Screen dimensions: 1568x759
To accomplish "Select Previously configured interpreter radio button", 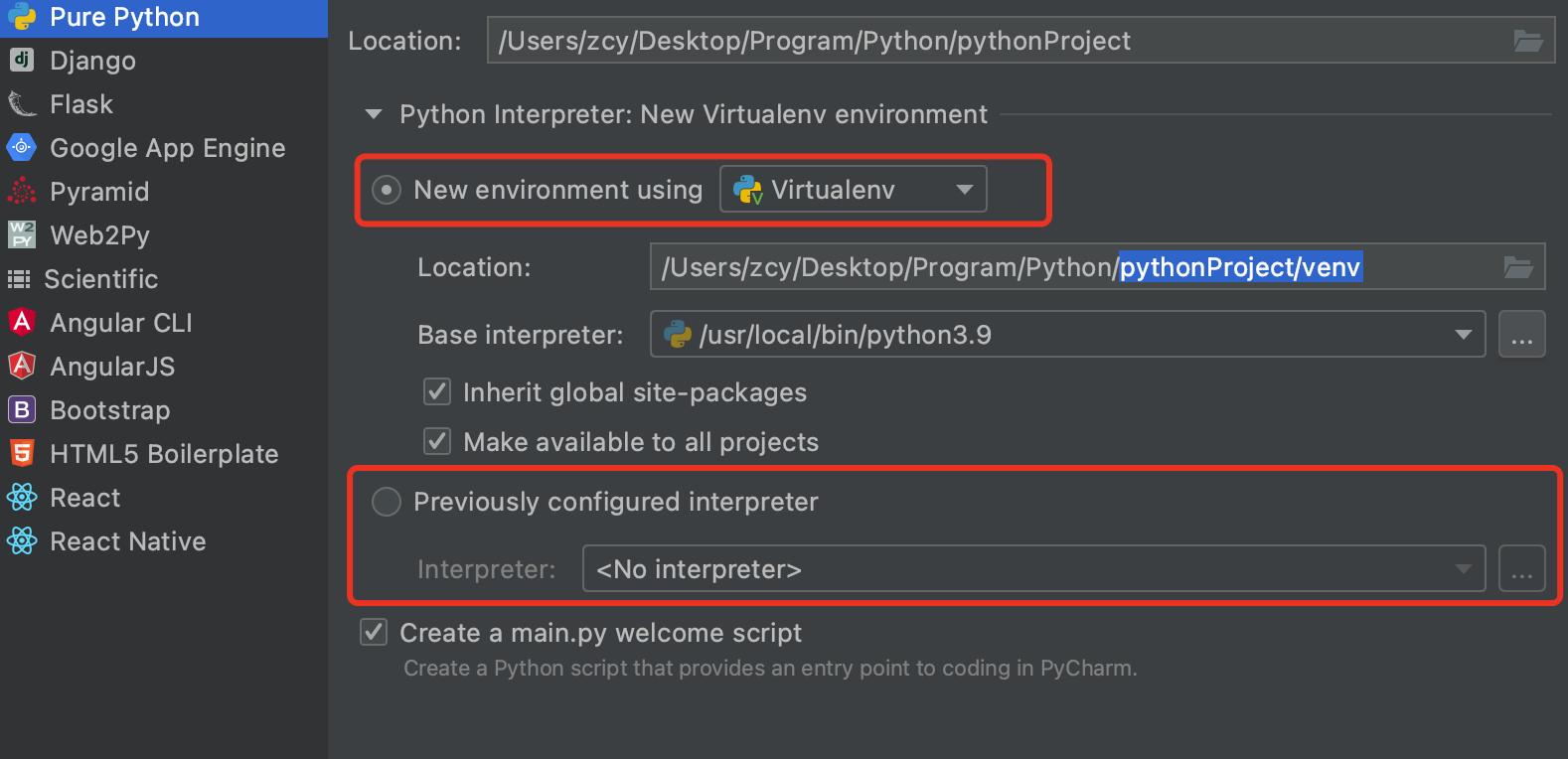I will [x=387, y=502].
